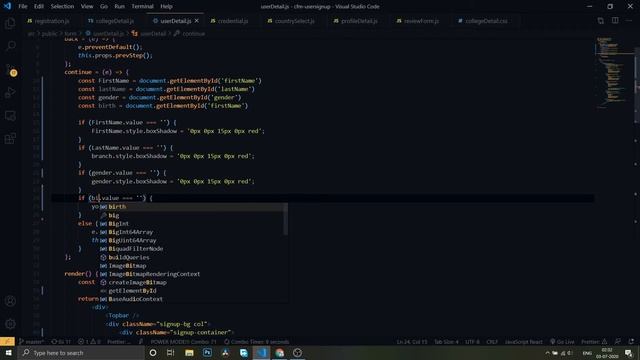640x360 pixels.
Task: Open Photoshop from the taskbar
Action: click(207, 353)
